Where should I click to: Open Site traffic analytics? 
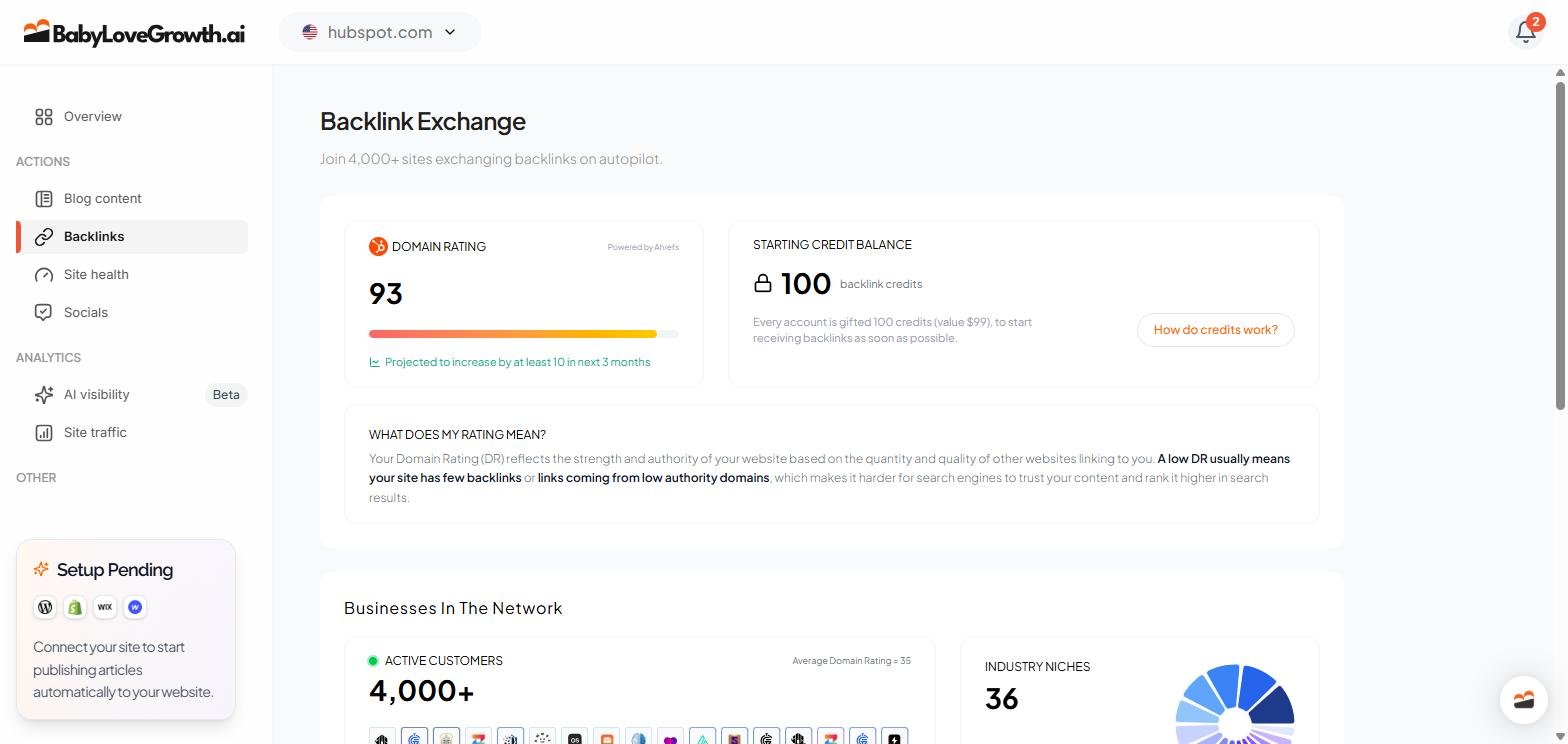[x=132, y=433]
